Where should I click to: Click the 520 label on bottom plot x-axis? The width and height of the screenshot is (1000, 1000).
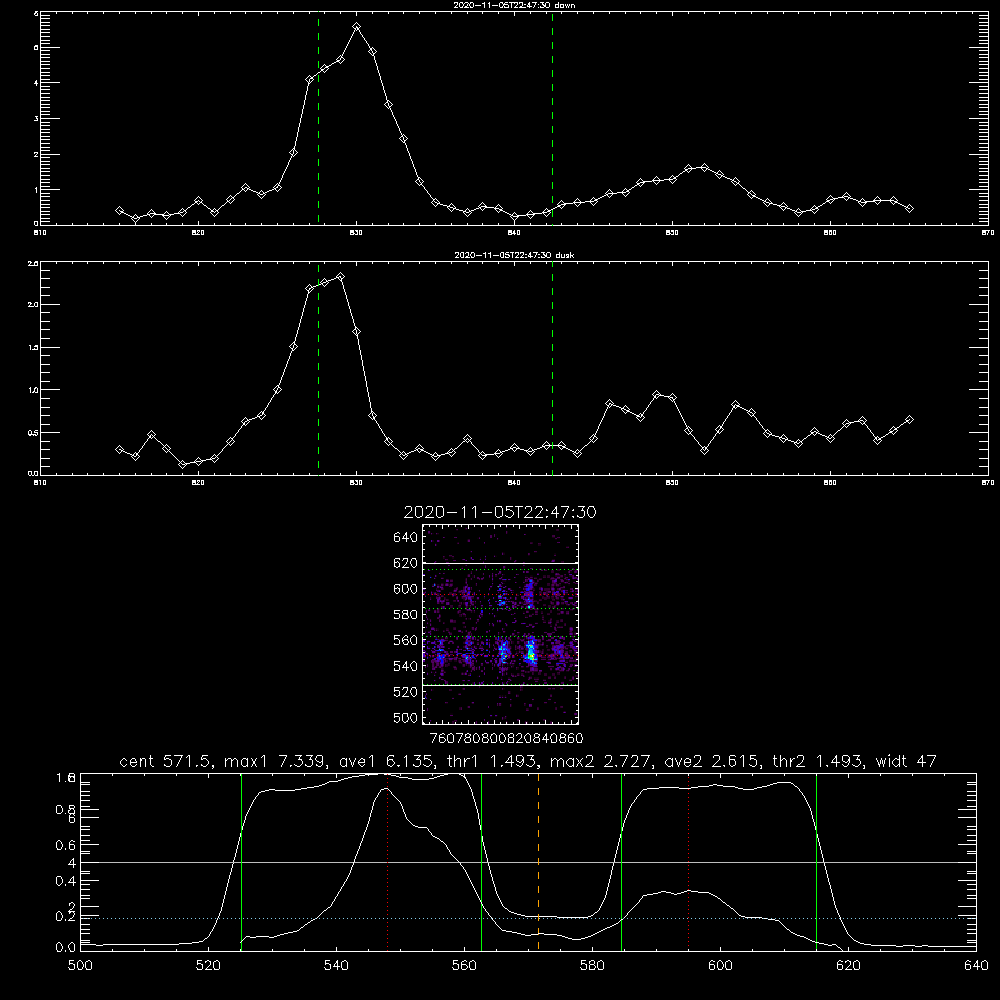[x=208, y=966]
